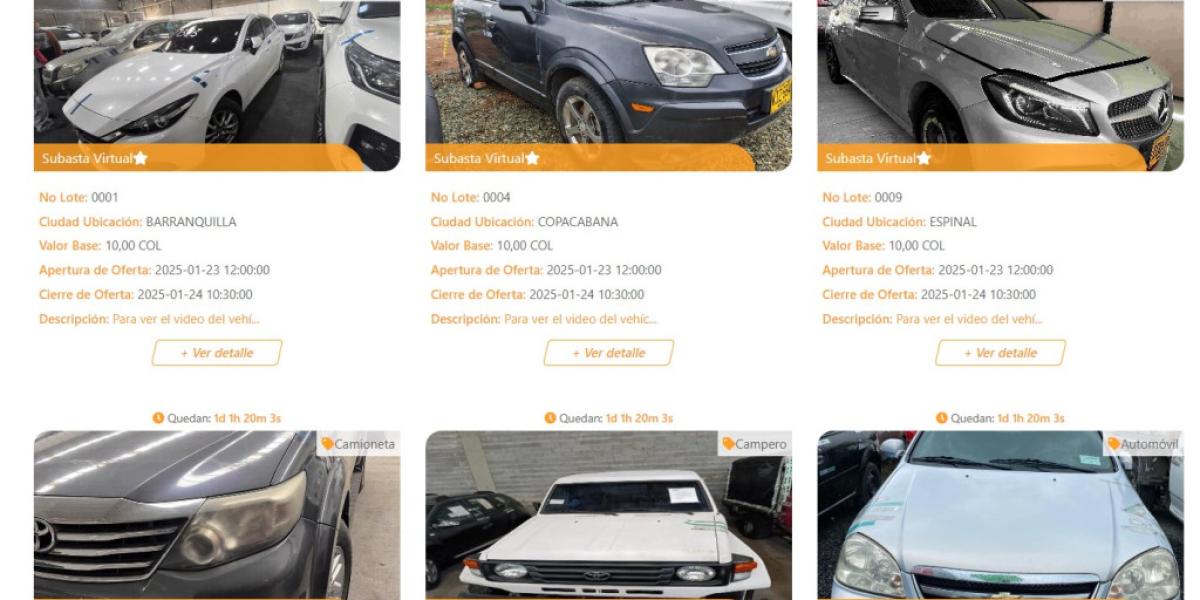Open Ver detalle for the Espinal lot

coord(1001,353)
